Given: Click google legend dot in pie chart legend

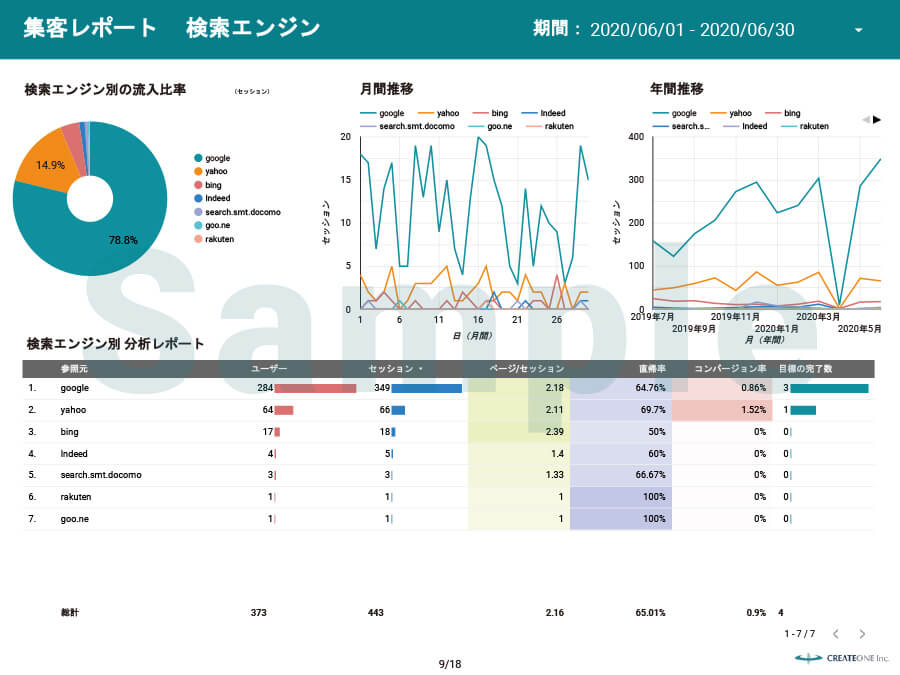Looking at the screenshot, I should pyautogui.click(x=198, y=158).
